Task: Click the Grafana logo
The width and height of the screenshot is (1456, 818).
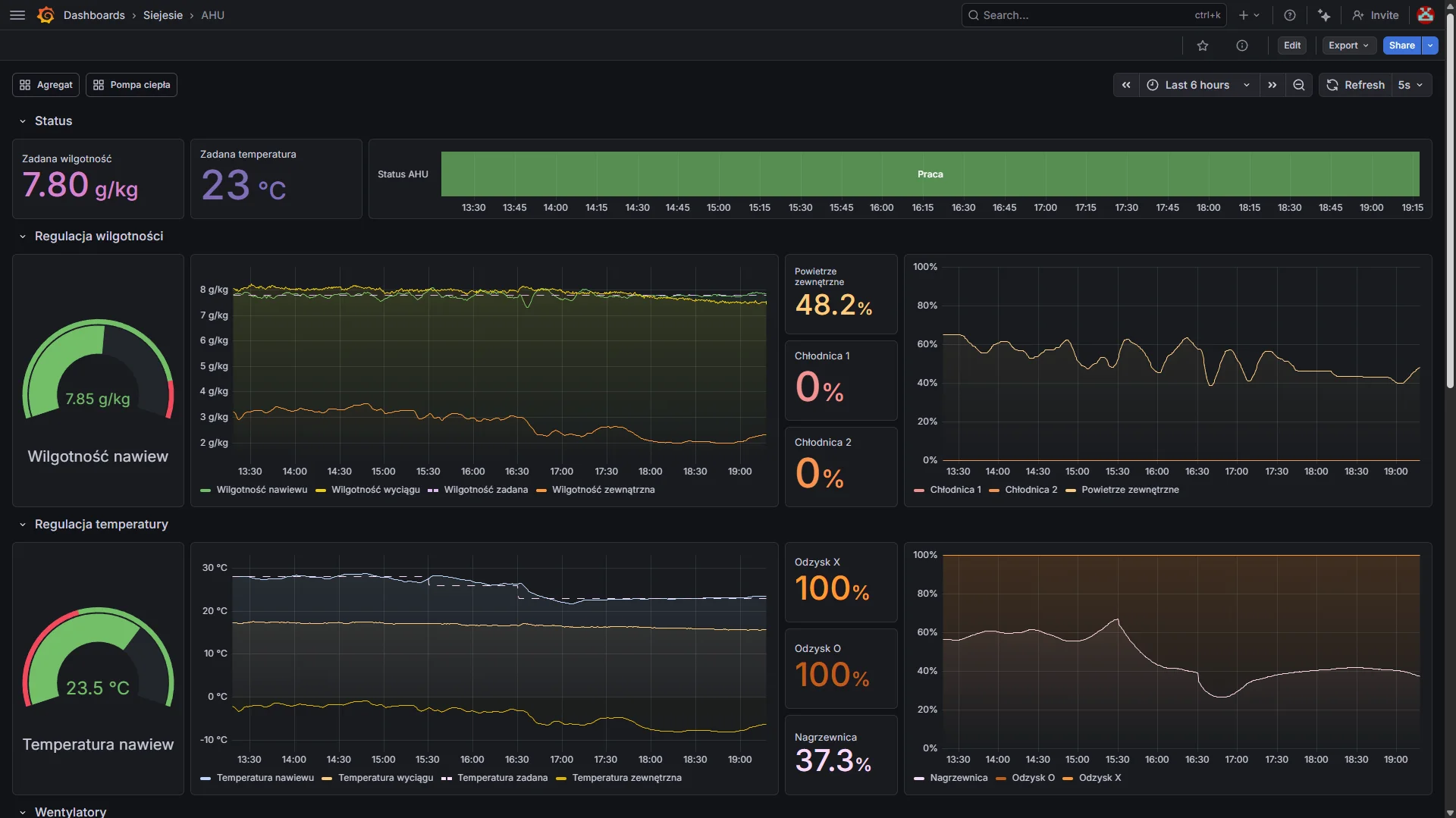Action: (x=45, y=15)
